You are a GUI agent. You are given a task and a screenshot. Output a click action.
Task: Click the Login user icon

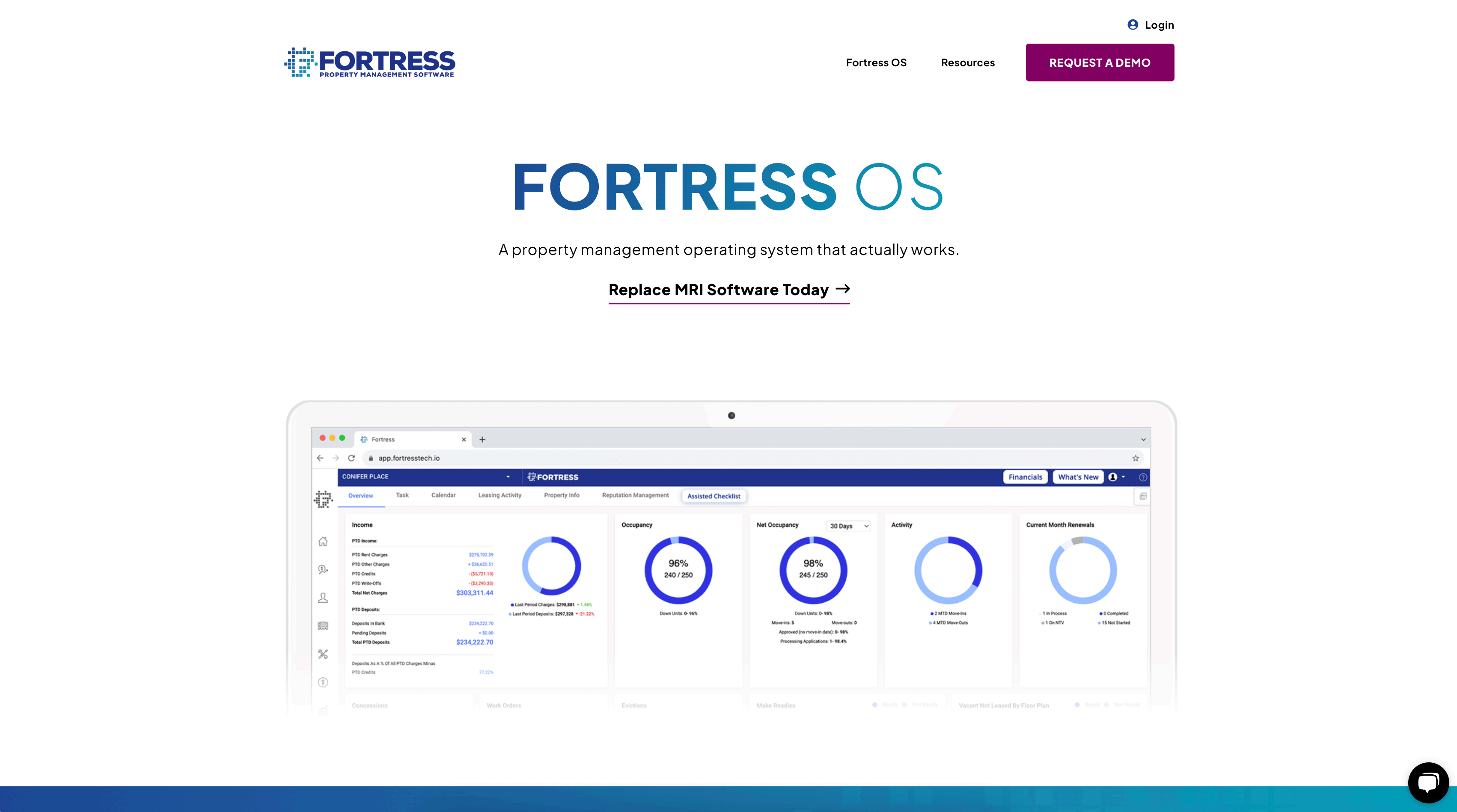pyautogui.click(x=1133, y=24)
